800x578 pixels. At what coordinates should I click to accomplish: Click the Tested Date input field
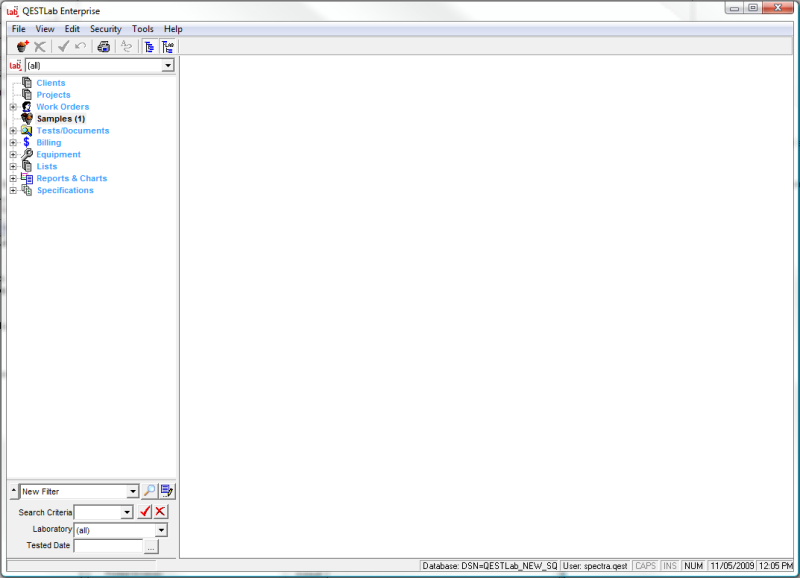coord(110,545)
